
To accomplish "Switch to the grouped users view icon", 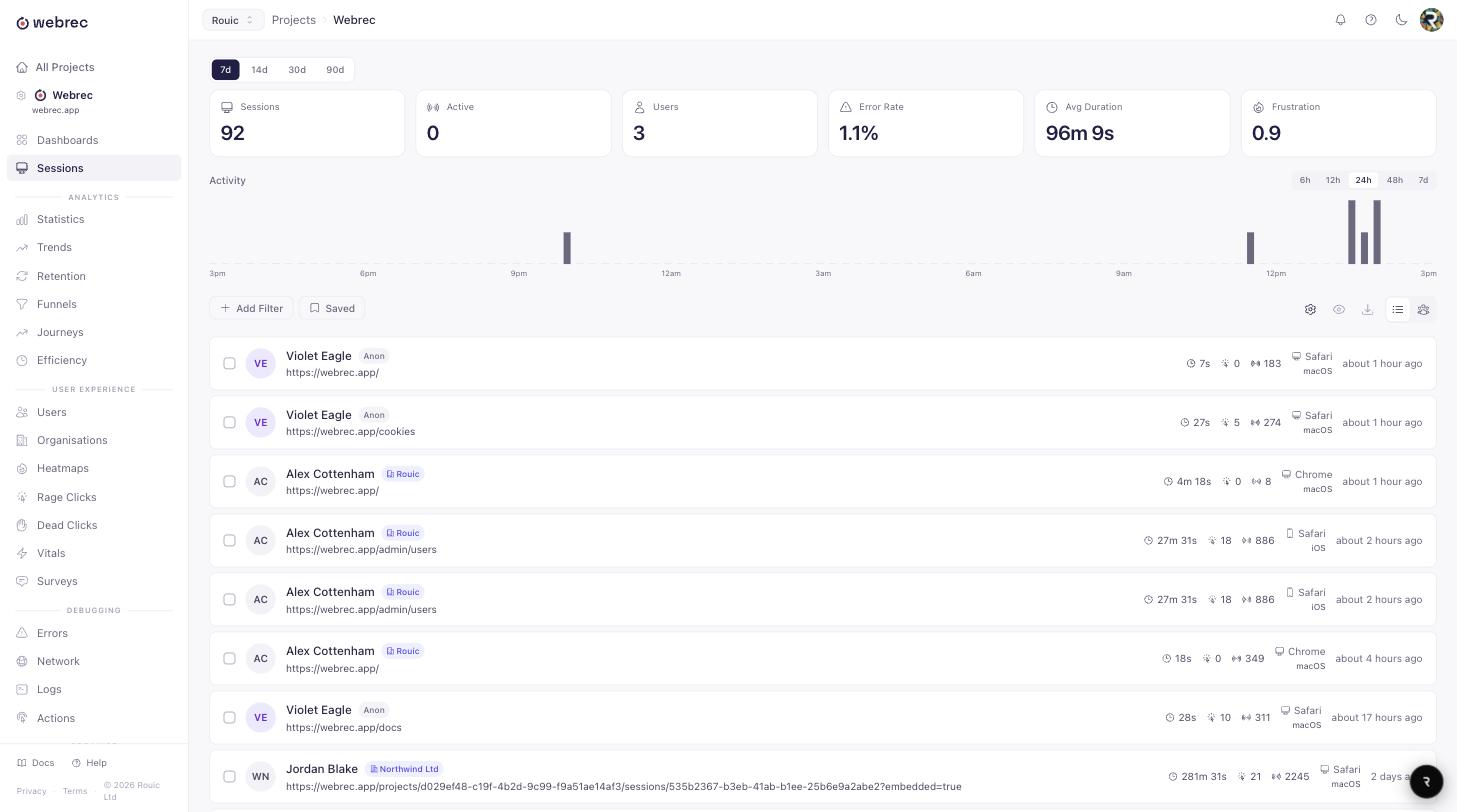I will pyautogui.click(x=1423, y=309).
